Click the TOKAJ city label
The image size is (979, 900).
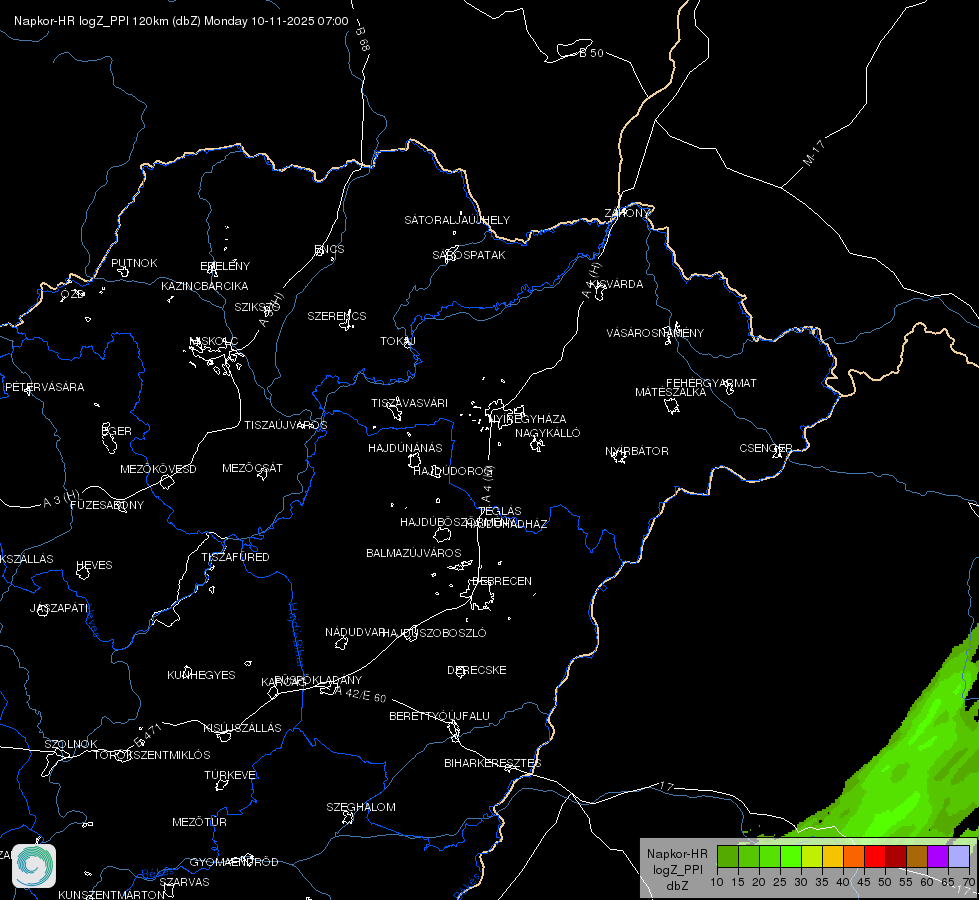[x=398, y=341]
